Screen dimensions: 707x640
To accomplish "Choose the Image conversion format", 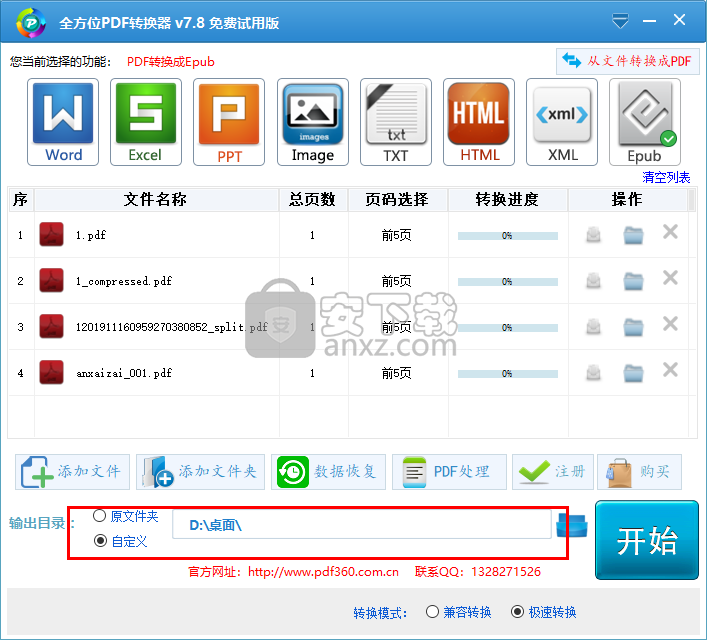I will pyautogui.click(x=312, y=122).
